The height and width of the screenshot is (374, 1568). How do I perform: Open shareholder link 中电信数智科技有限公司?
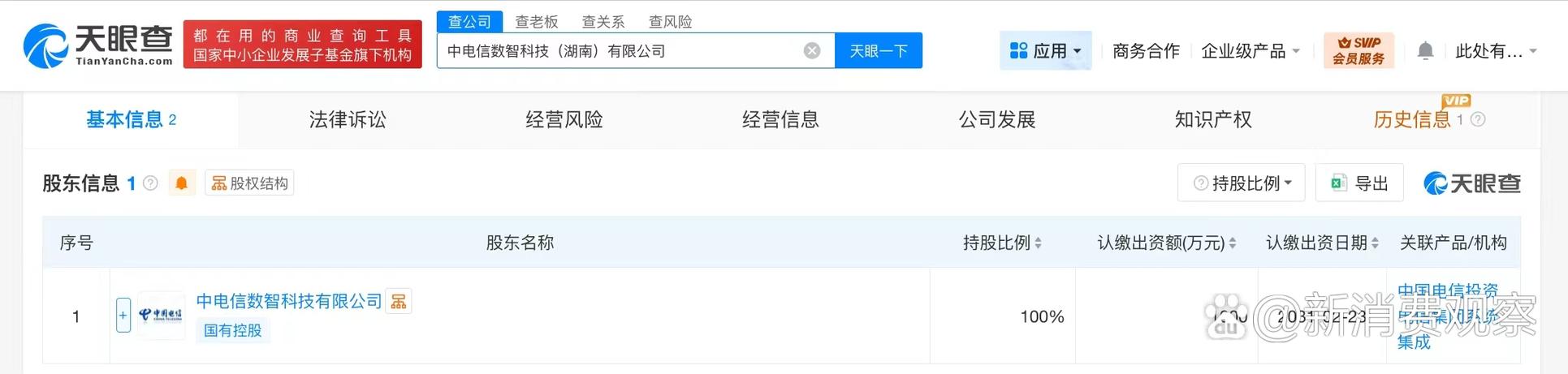point(289,301)
